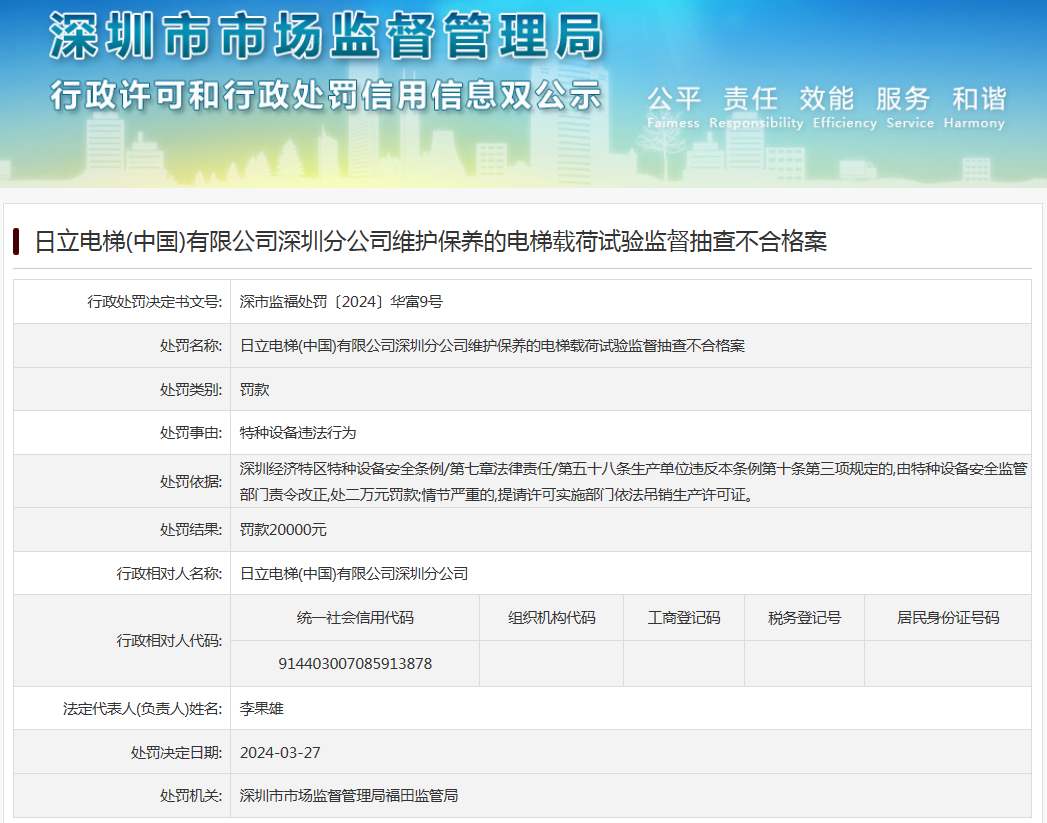1047x823 pixels.
Task: Select the penalty result 罚款20000元
Action: coord(283,529)
